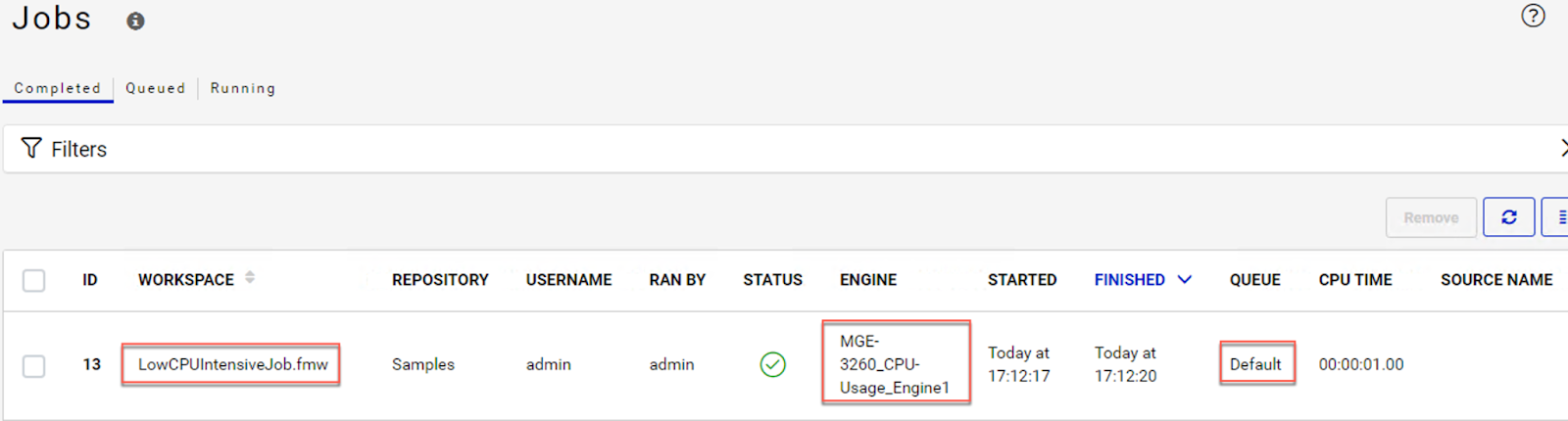Select all jobs with header checkbox
1568x421 pixels.
coord(34,280)
